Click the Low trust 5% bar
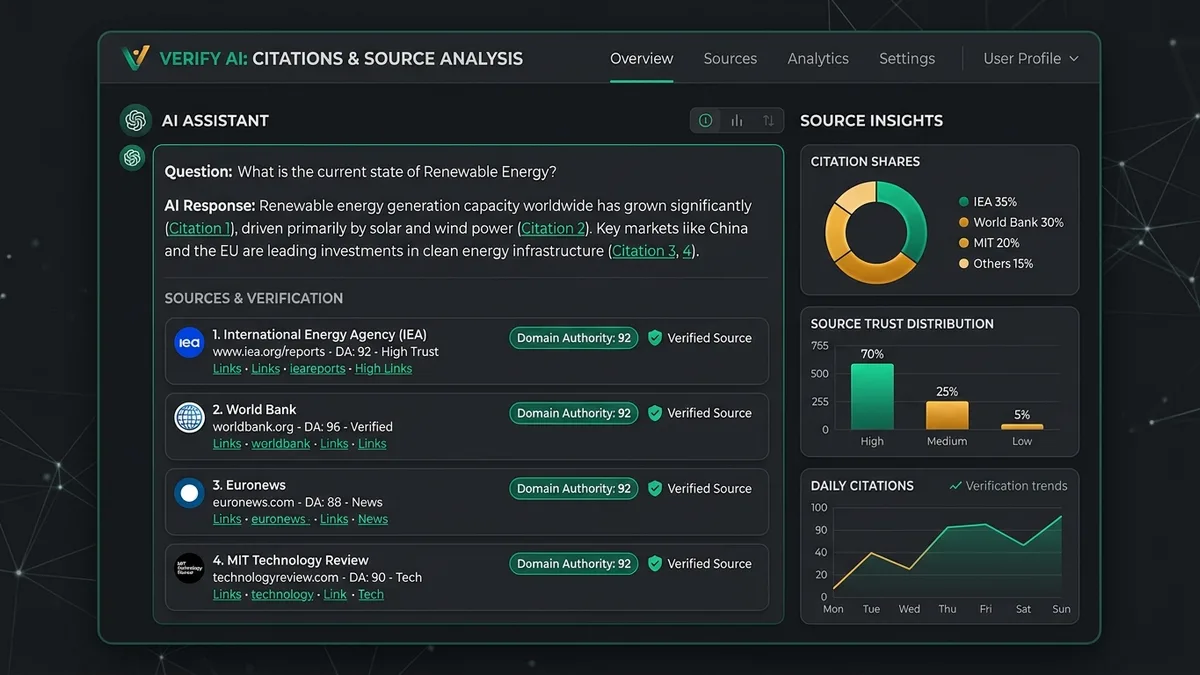 pyautogui.click(x=1022, y=427)
